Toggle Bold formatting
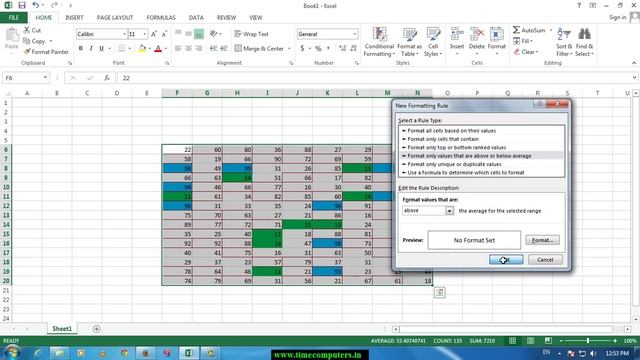 81,48
